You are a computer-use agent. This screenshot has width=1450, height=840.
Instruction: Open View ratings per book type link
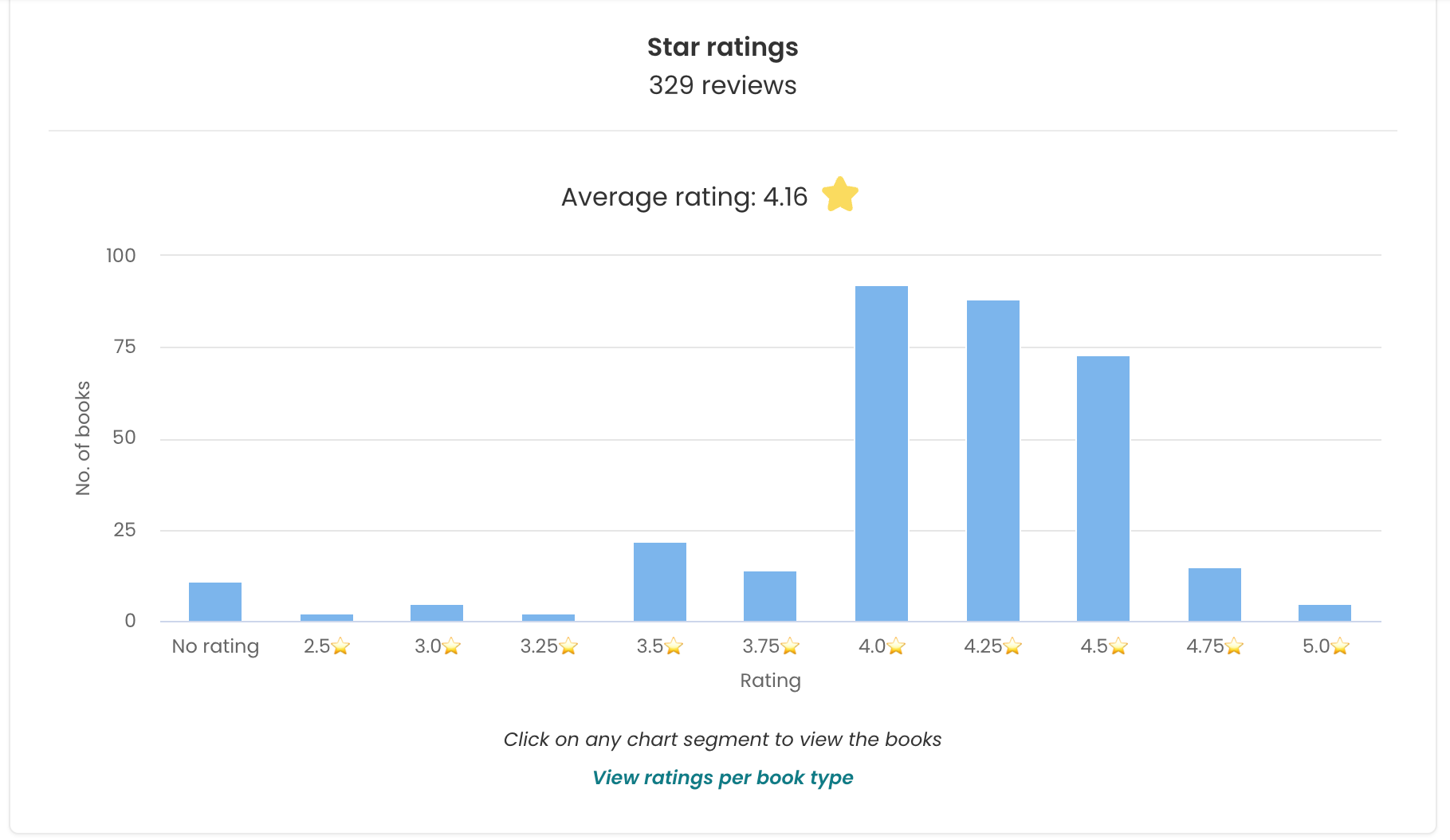(723, 778)
